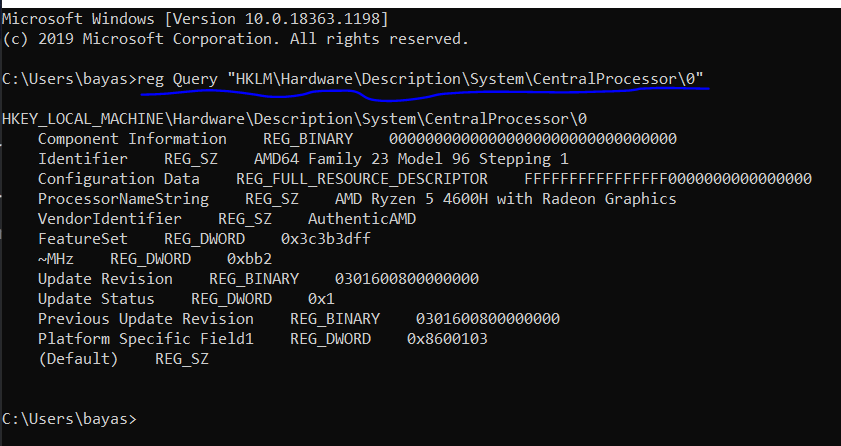
Task: Click the Update Status value 0x1
Action: [x=321, y=299]
